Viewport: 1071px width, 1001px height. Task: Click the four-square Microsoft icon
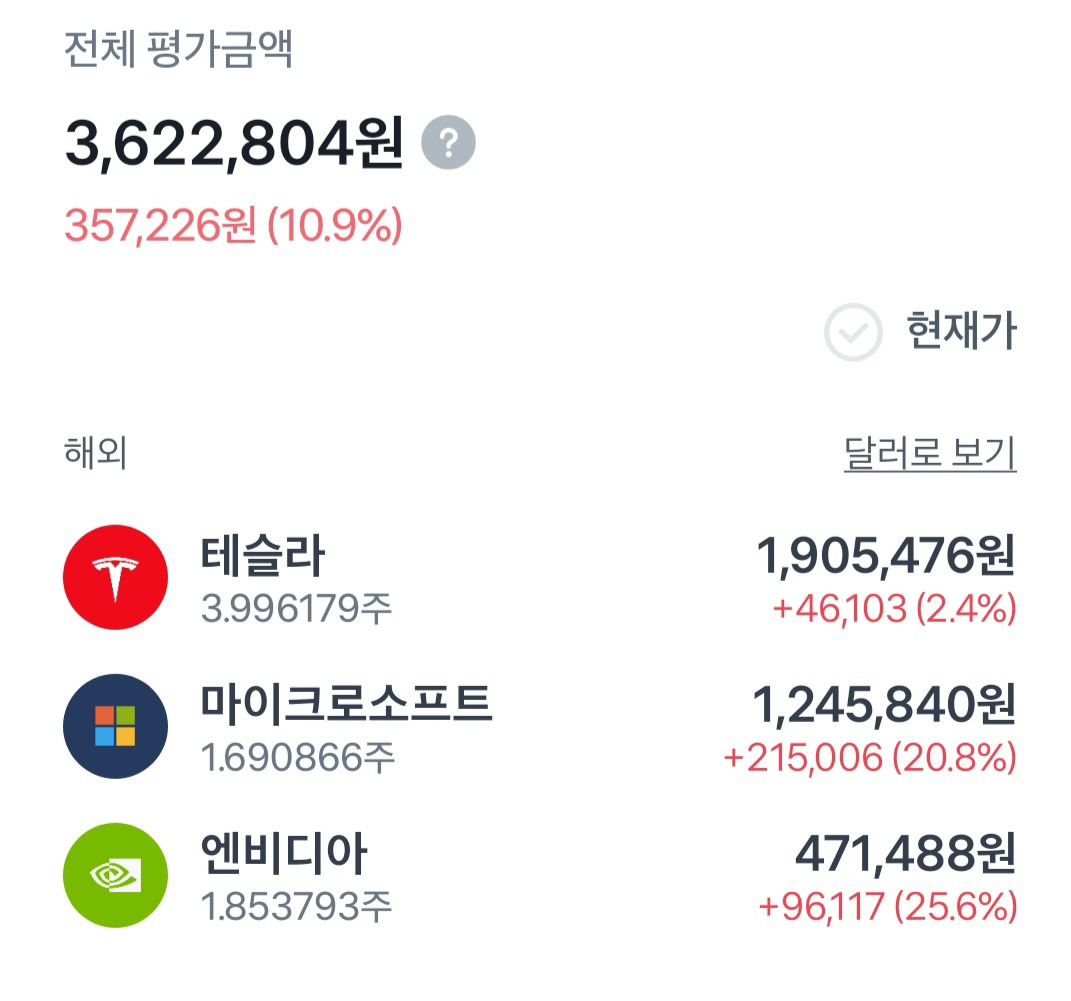pyautogui.click(x=115, y=726)
